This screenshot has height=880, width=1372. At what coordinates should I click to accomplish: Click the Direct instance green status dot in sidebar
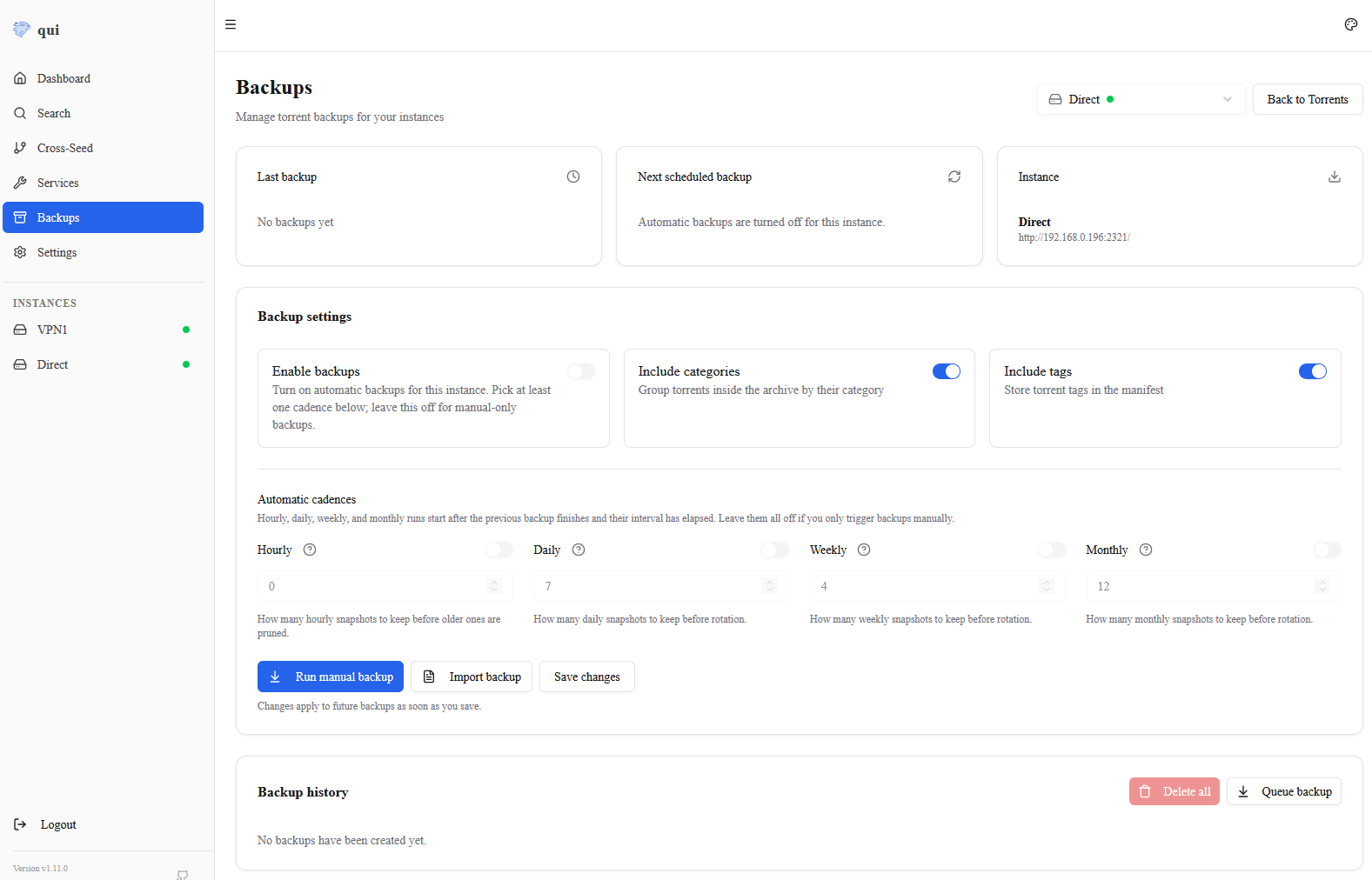pyautogui.click(x=186, y=364)
